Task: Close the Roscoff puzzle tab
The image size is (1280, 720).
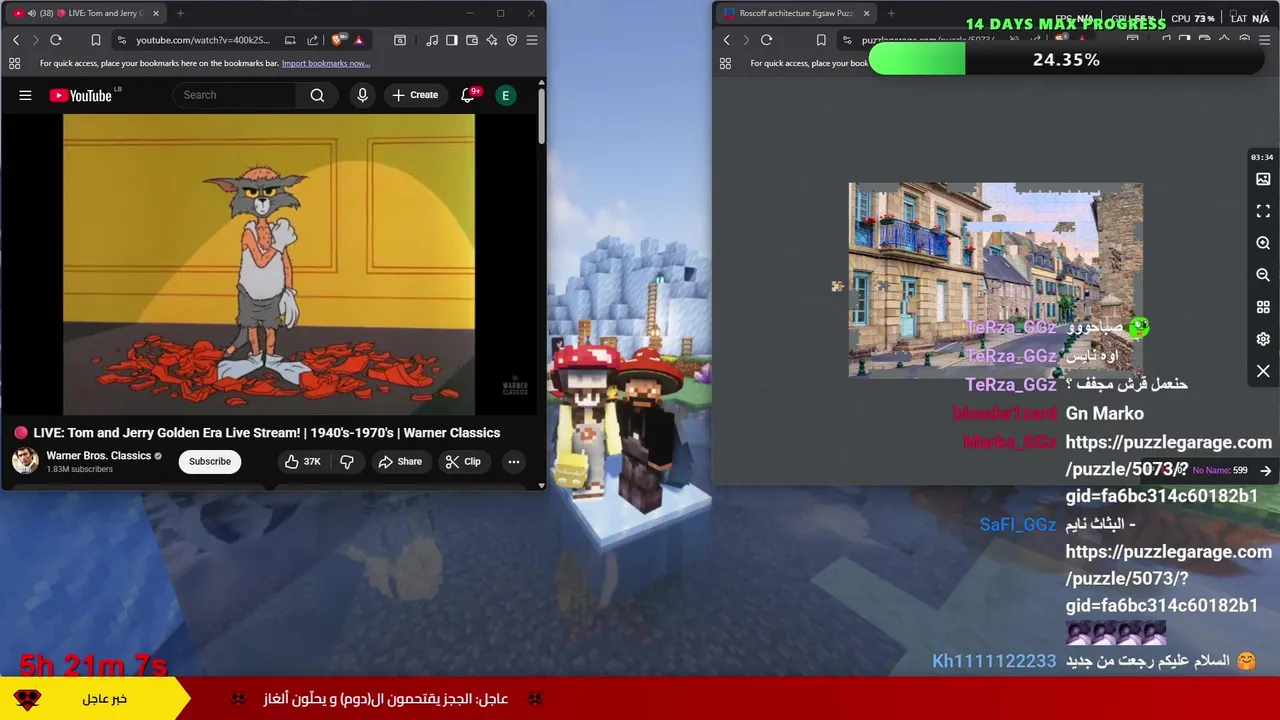Action: tap(866, 13)
